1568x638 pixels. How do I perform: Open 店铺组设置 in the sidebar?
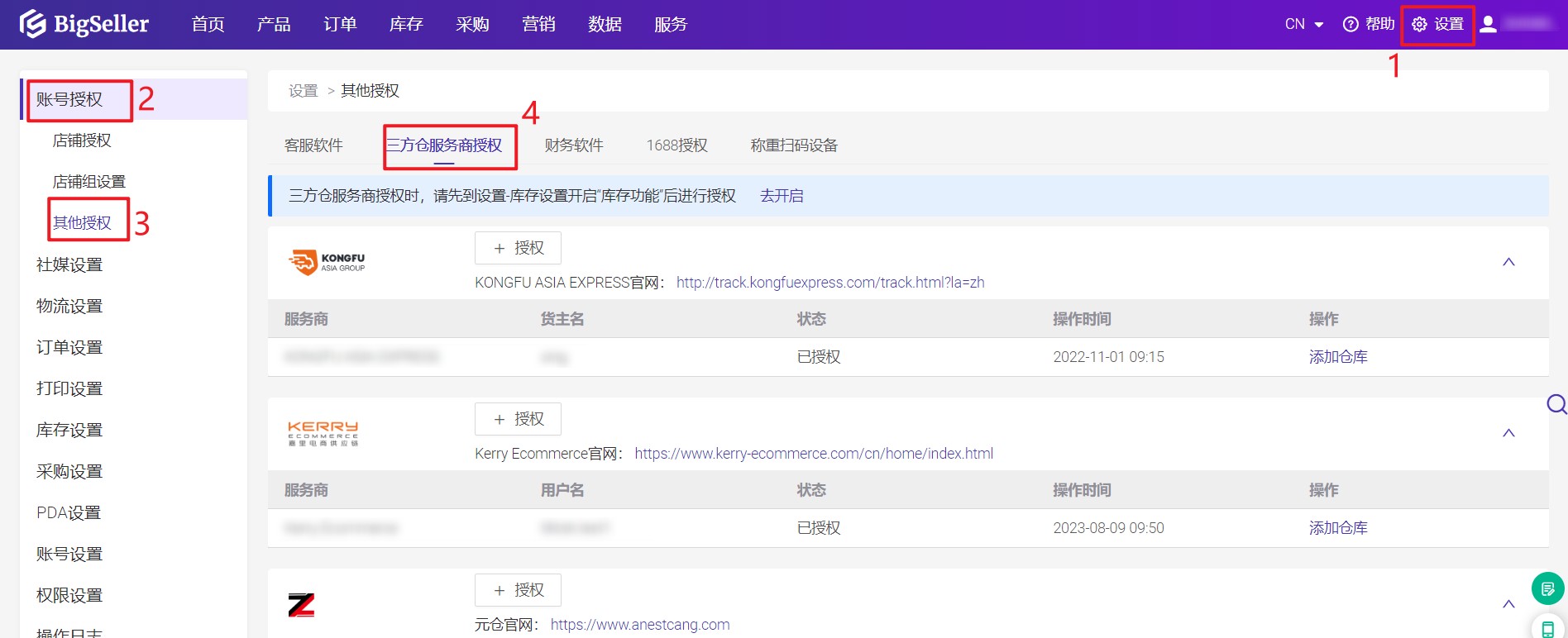point(89,182)
